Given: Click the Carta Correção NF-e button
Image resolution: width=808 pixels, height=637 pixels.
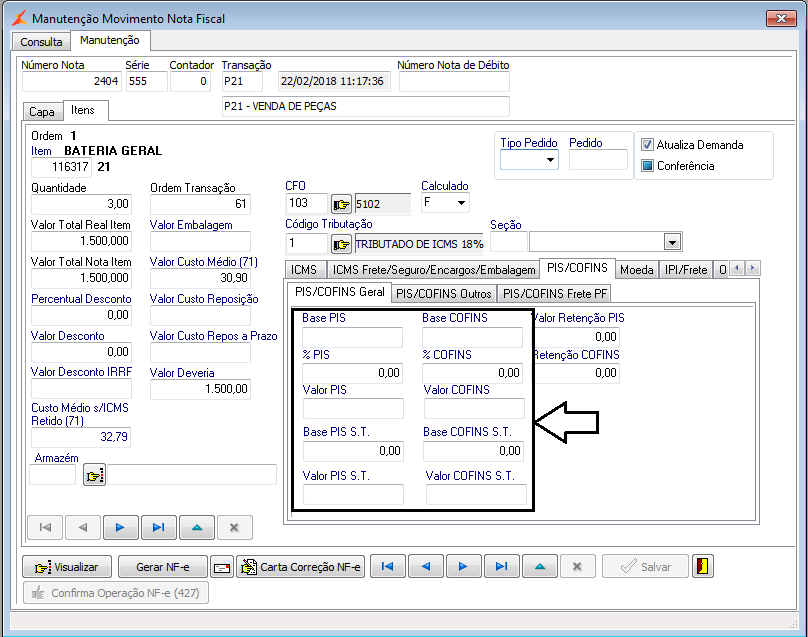Looking at the screenshot, I should point(300,567).
